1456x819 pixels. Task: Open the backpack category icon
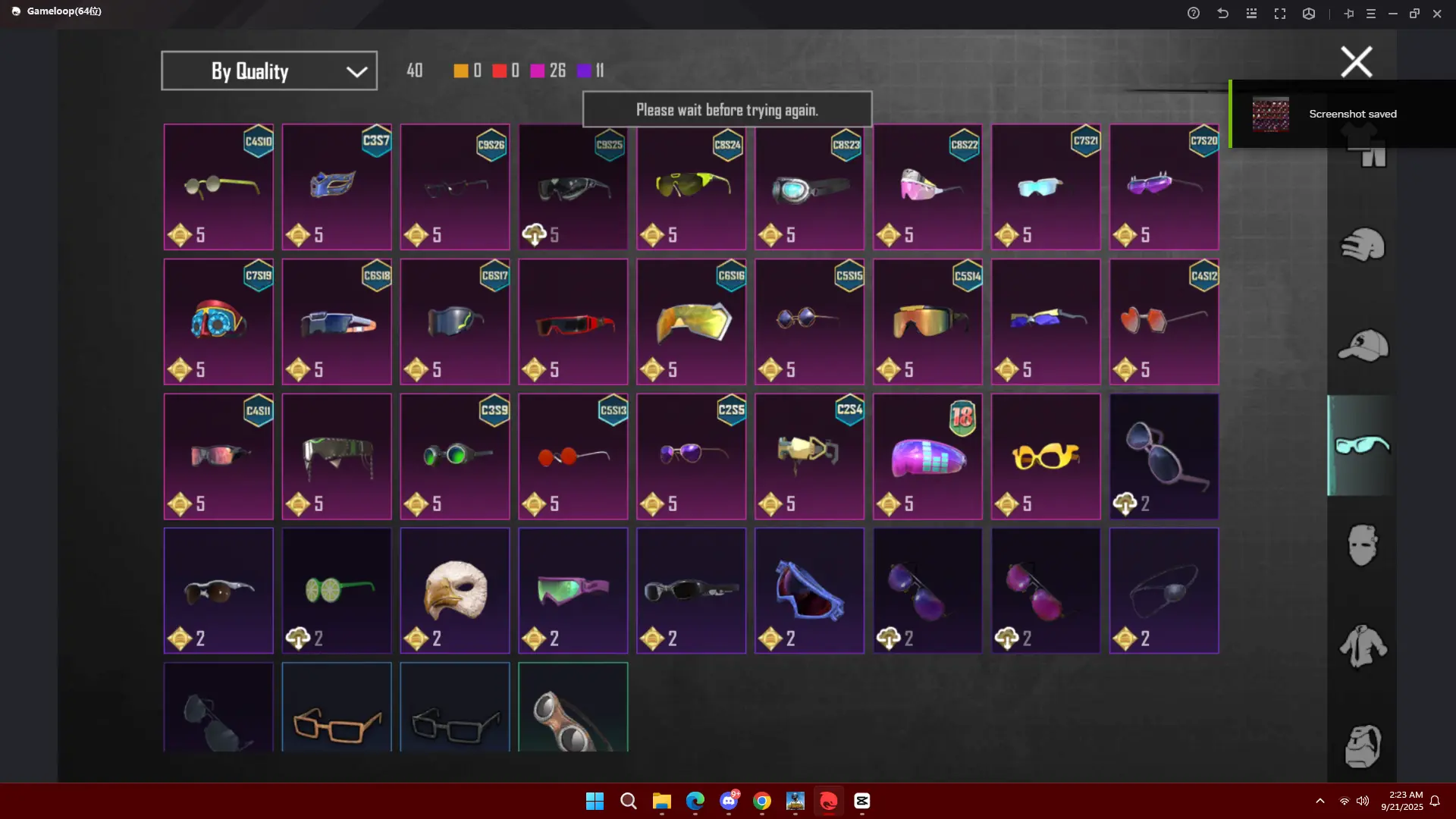click(1363, 746)
